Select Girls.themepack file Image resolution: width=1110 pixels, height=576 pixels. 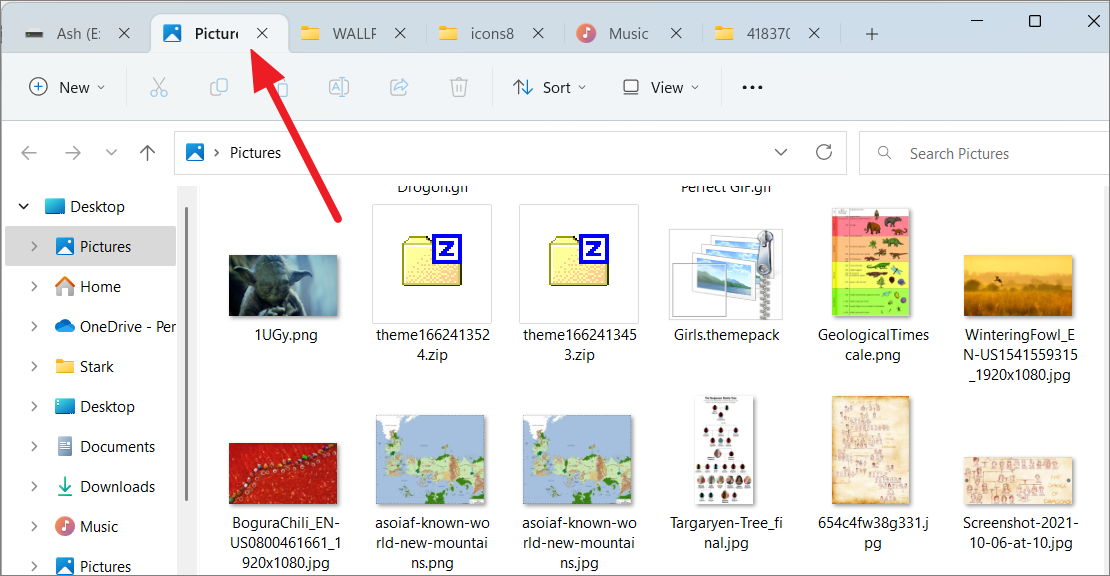(726, 286)
